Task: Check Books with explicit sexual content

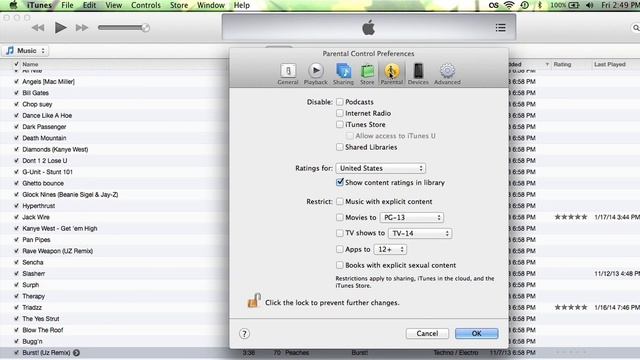Action: 339,265
